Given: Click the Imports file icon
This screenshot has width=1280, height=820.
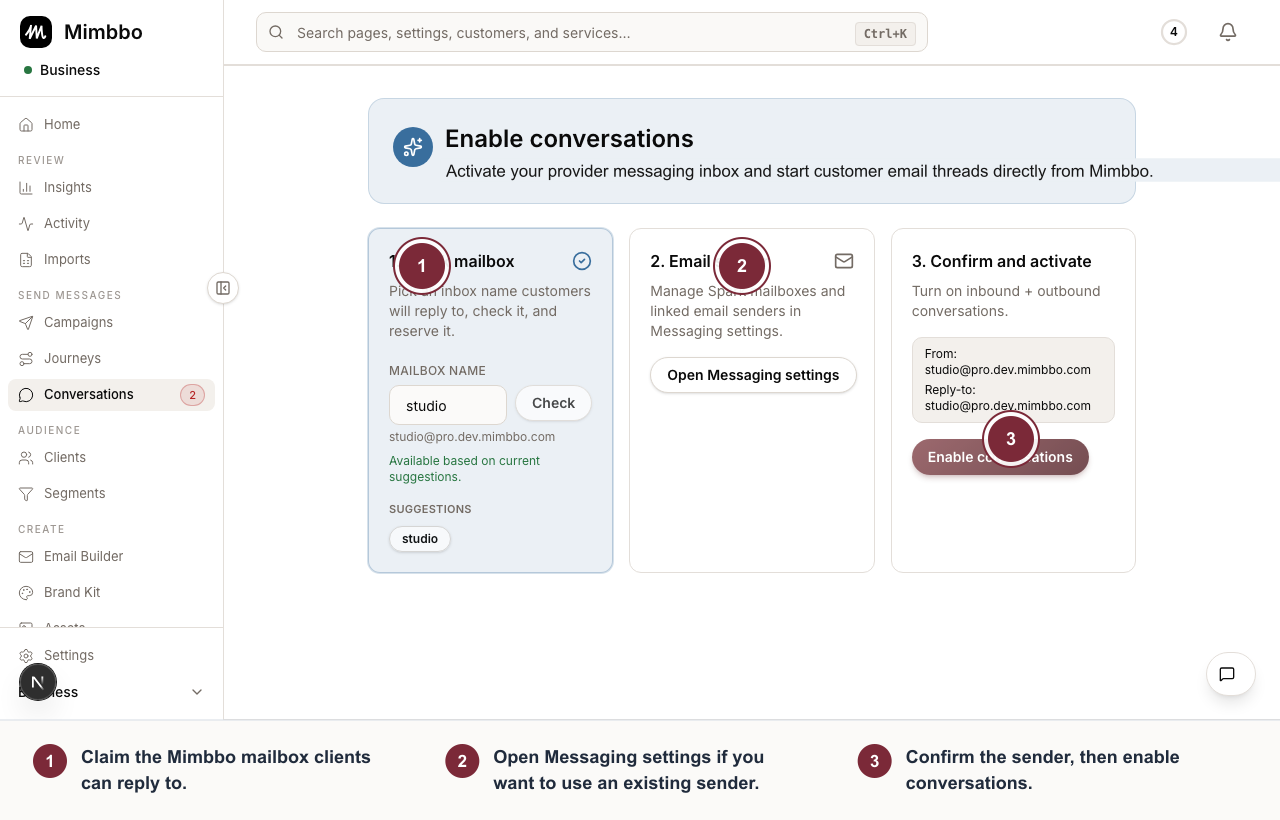Looking at the screenshot, I should [26, 260].
